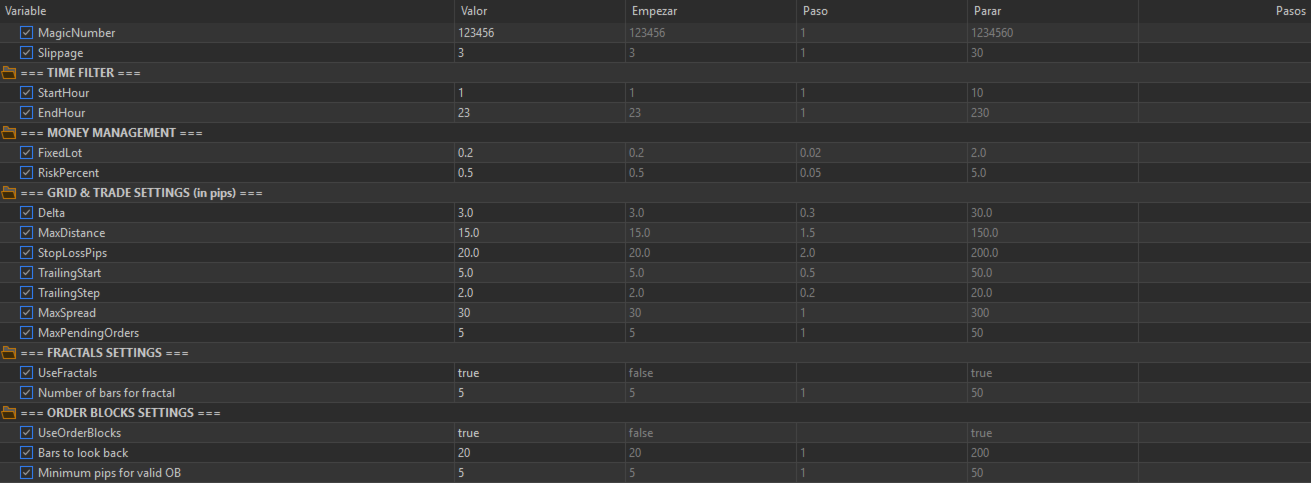This screenshot has width=1311, height=483.
Task: Toggle the StopLossPips checkbox
Action: [x=27, y=253]
